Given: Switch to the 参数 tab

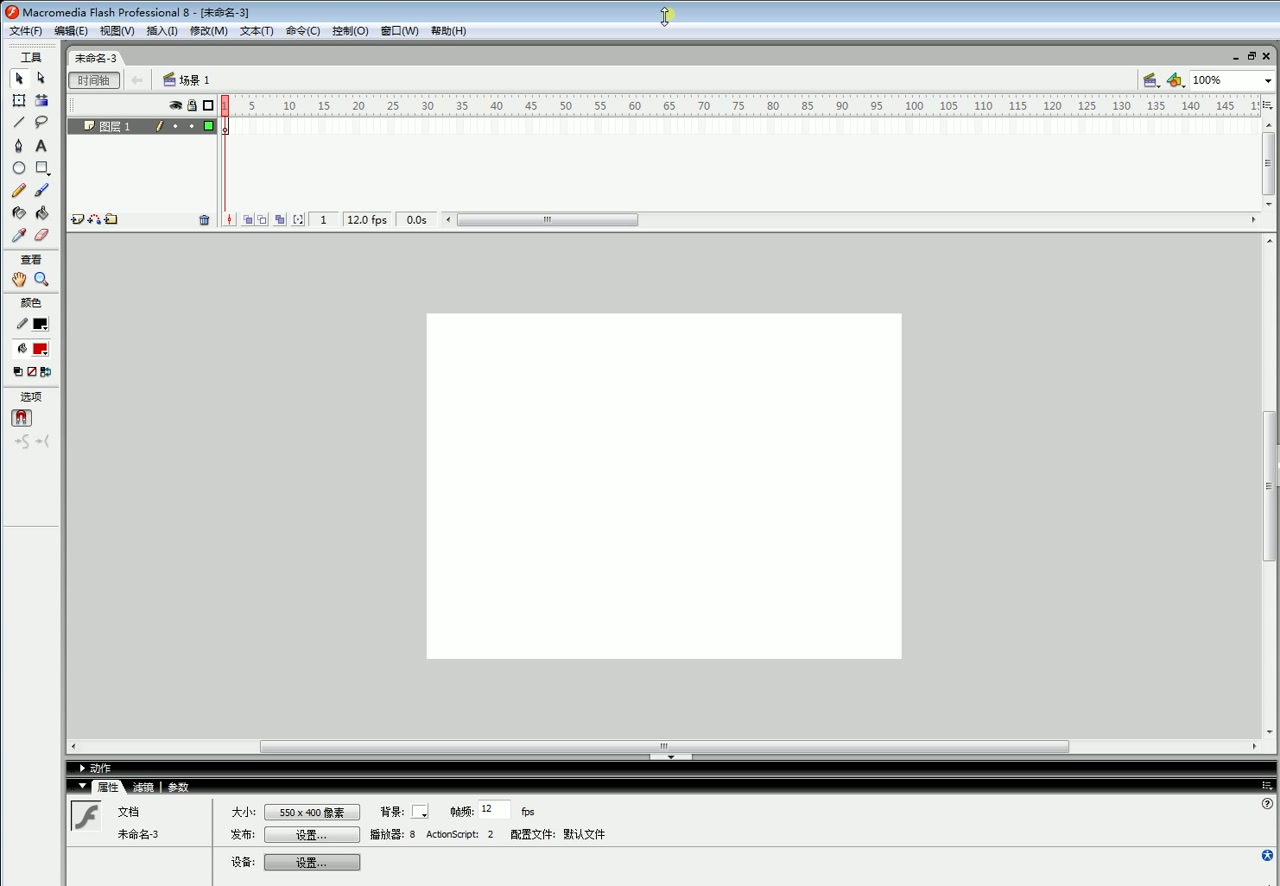Looking at the screenshot, I should (x=178, y=788).
